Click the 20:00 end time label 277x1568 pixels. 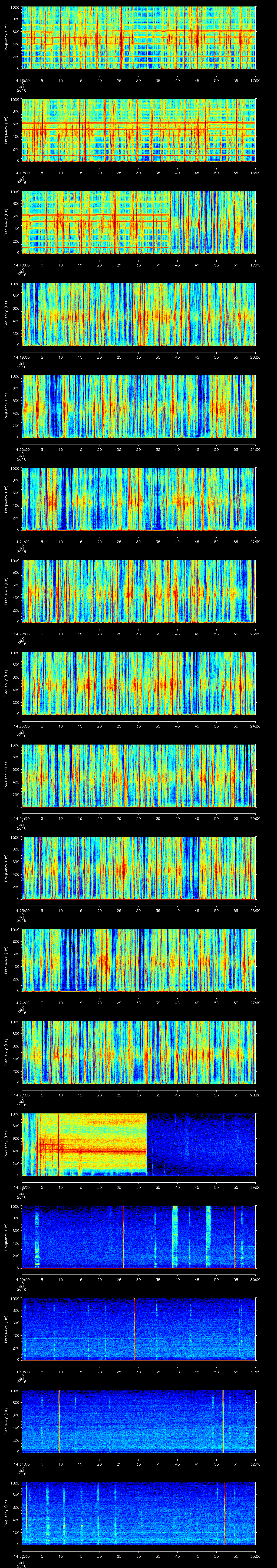point(255,357)
